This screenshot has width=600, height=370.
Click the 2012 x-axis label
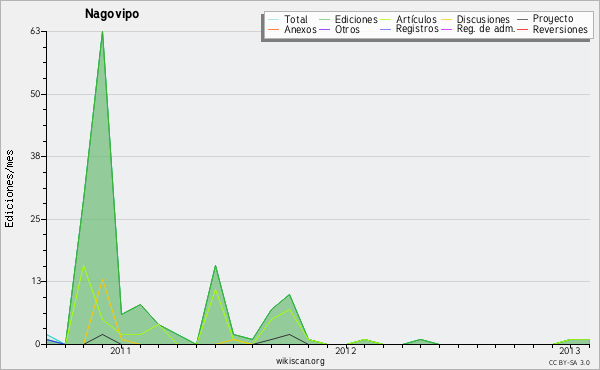pyautogui.click(x=346, y=351)
